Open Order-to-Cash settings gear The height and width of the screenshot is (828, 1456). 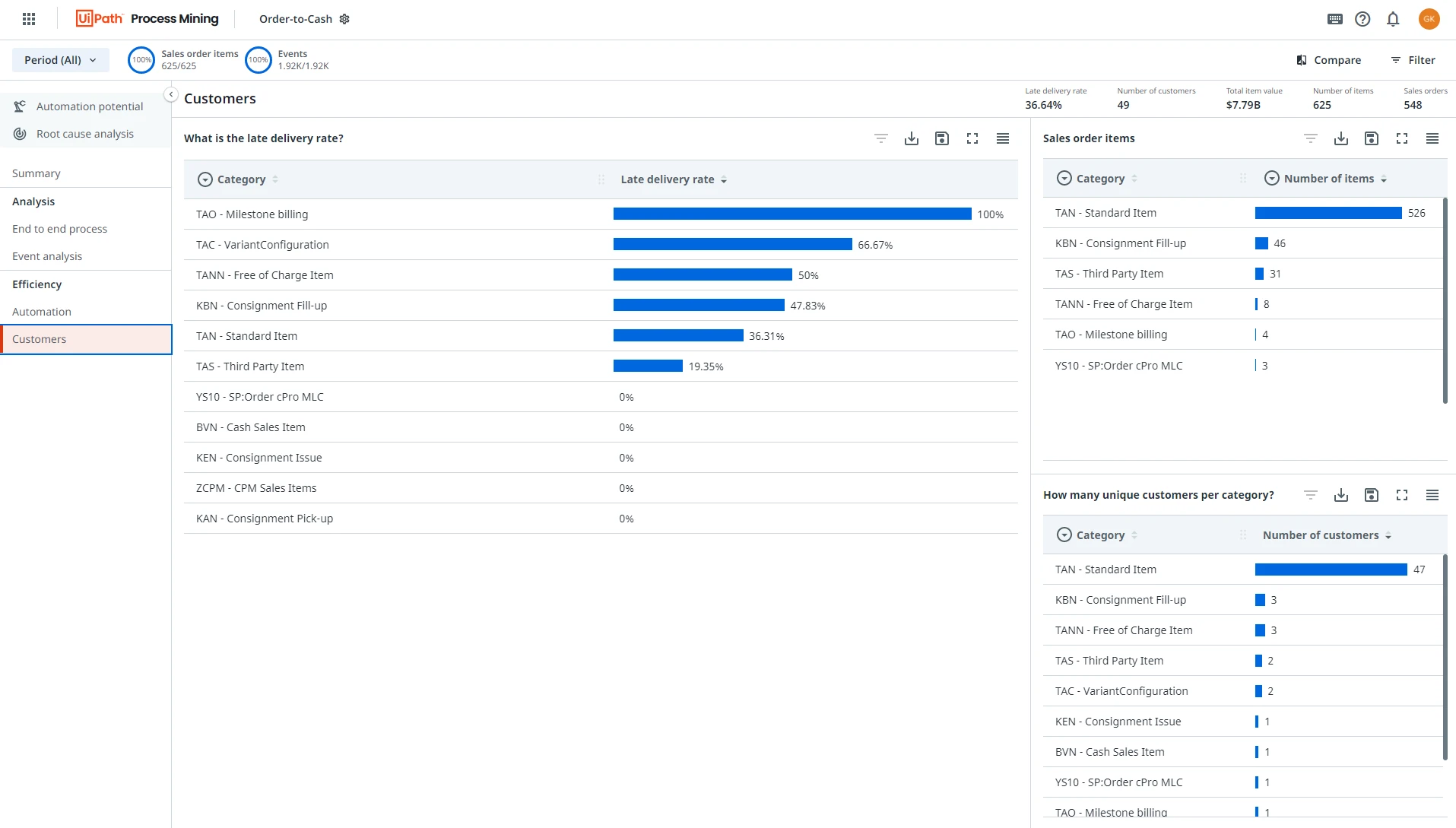pos(344,19)
